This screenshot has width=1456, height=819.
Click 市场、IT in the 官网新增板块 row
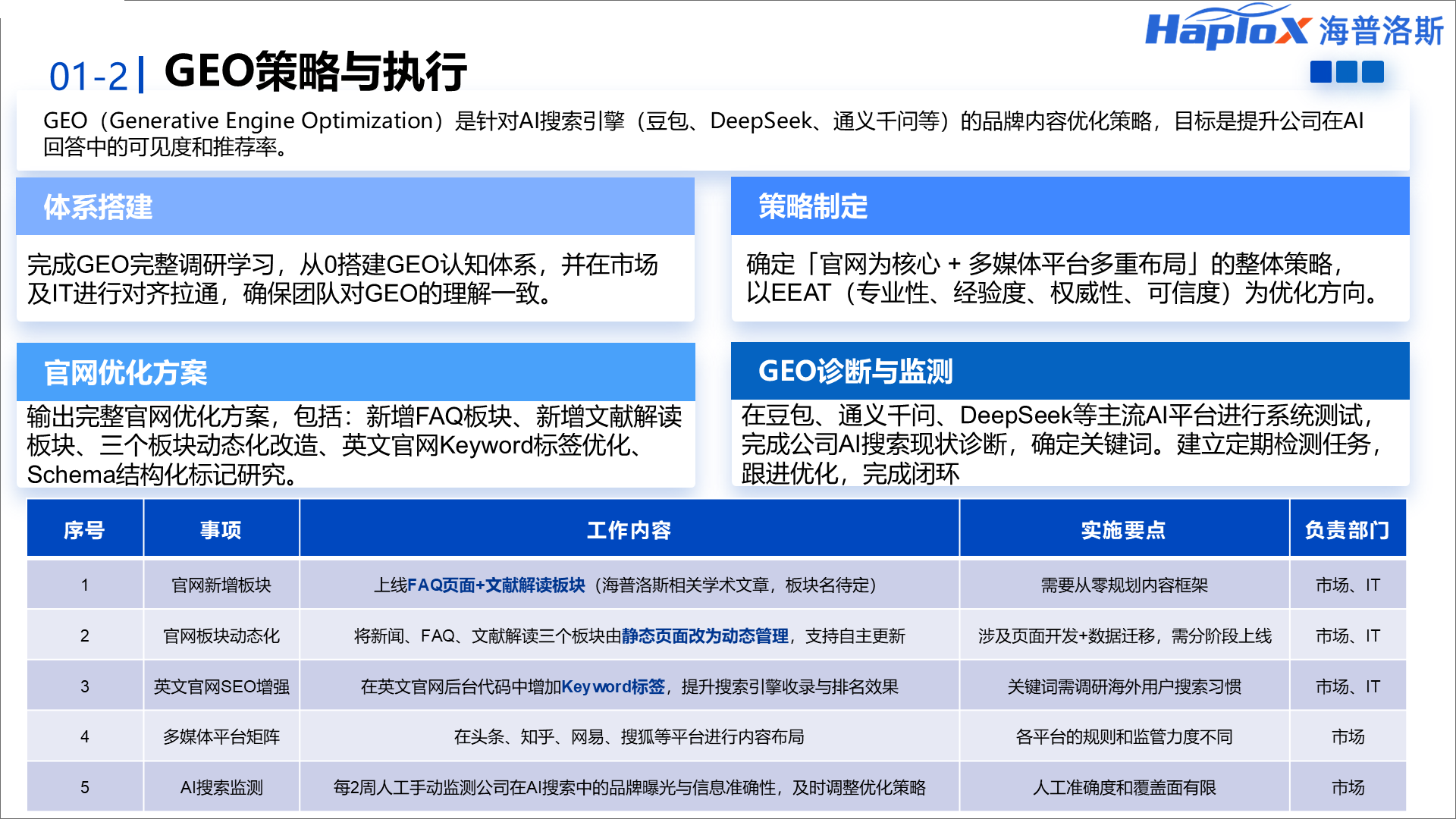coord(1348,585)
